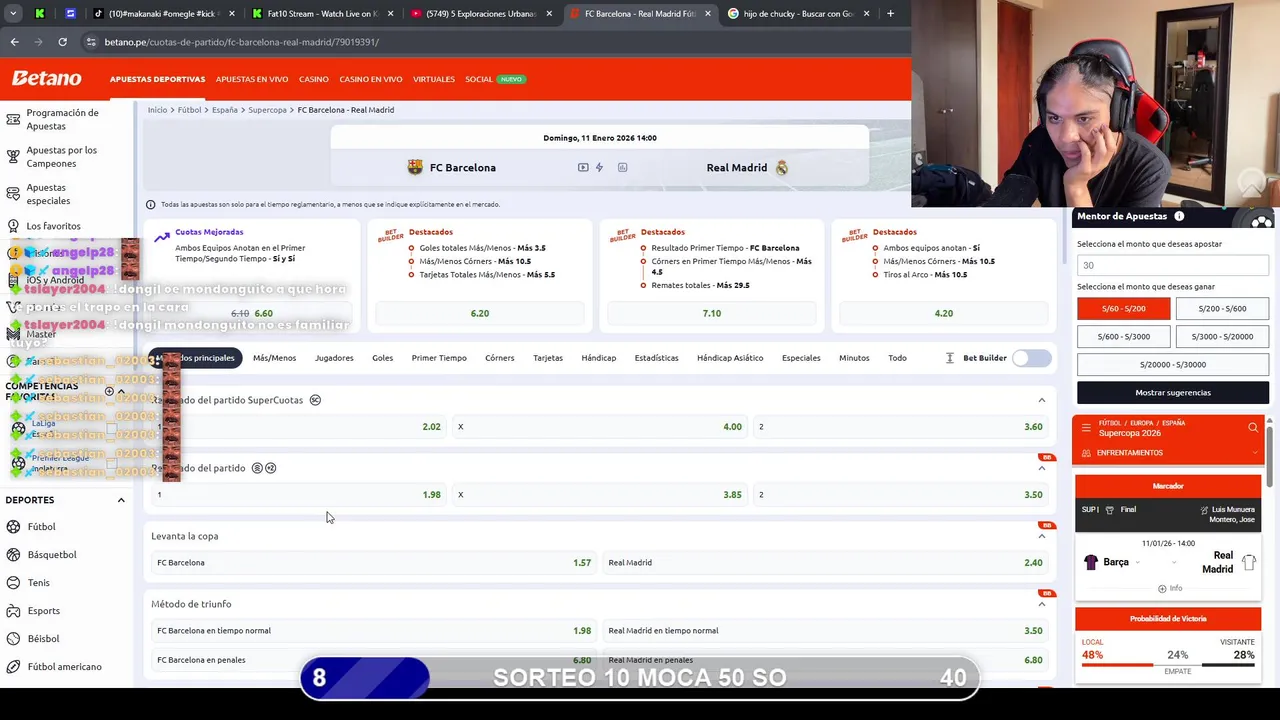This screenshot has width=1280, height=720.
Task: Collapse the Levanta la copa section
Action: coord(1041,536)
